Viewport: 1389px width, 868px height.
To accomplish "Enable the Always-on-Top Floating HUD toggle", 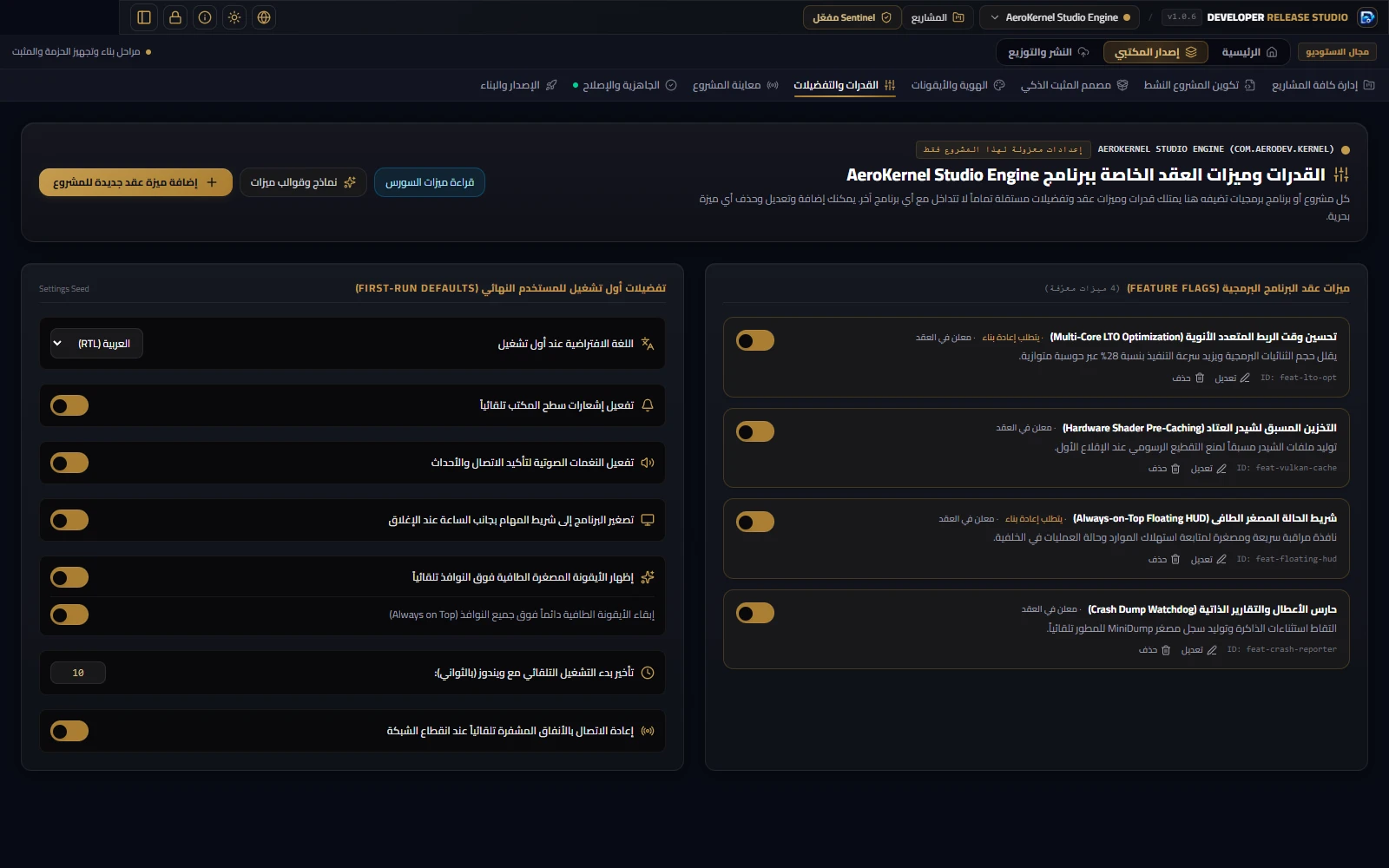I will coord(755,522).
